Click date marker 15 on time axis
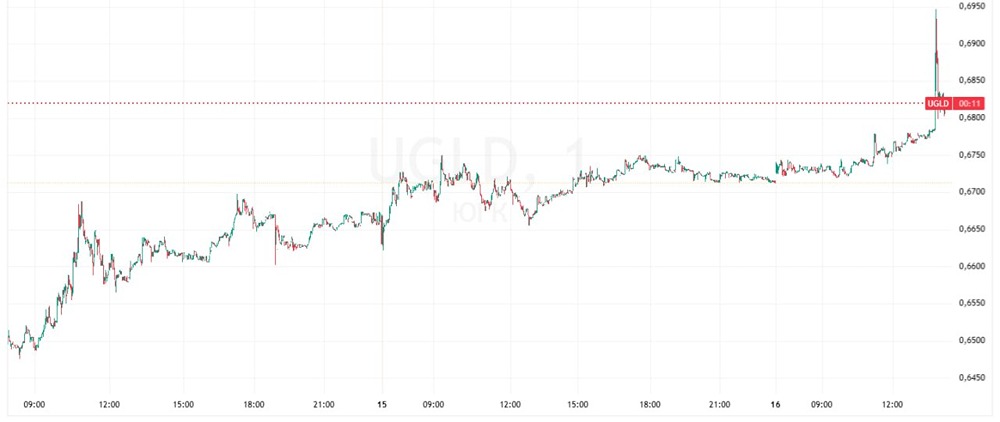 tap(382, 405)
